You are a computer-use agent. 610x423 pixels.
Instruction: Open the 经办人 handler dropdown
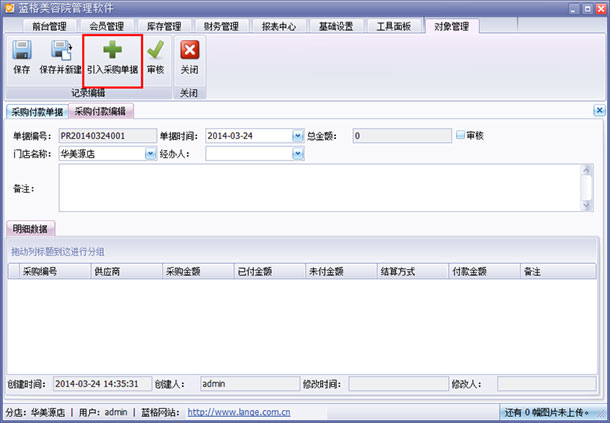pyautogui.click(x=298, y=154)
